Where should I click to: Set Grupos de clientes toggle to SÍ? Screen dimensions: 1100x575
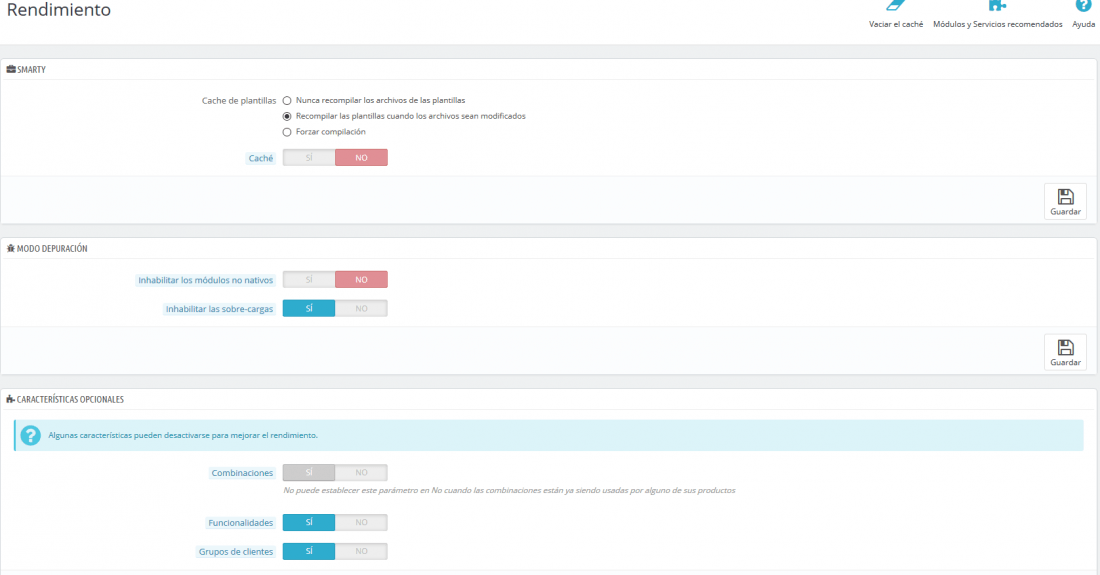click(309, 551)
